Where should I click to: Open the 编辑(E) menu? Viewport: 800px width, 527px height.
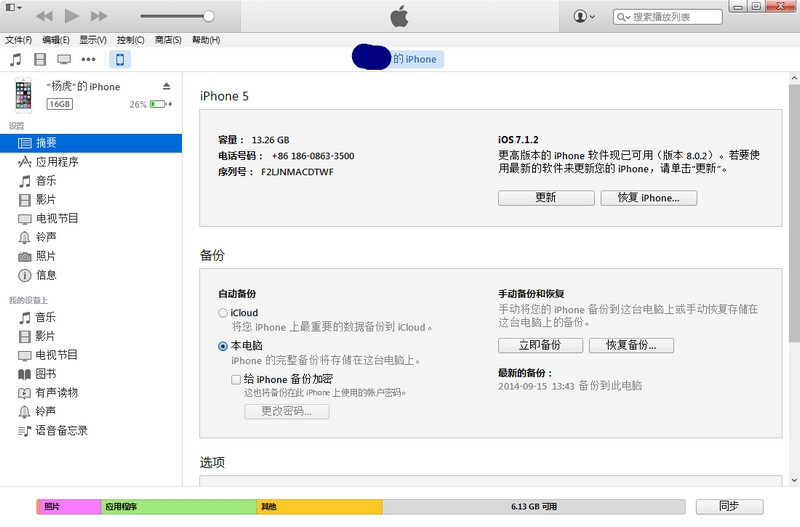[x=56, y=40]
